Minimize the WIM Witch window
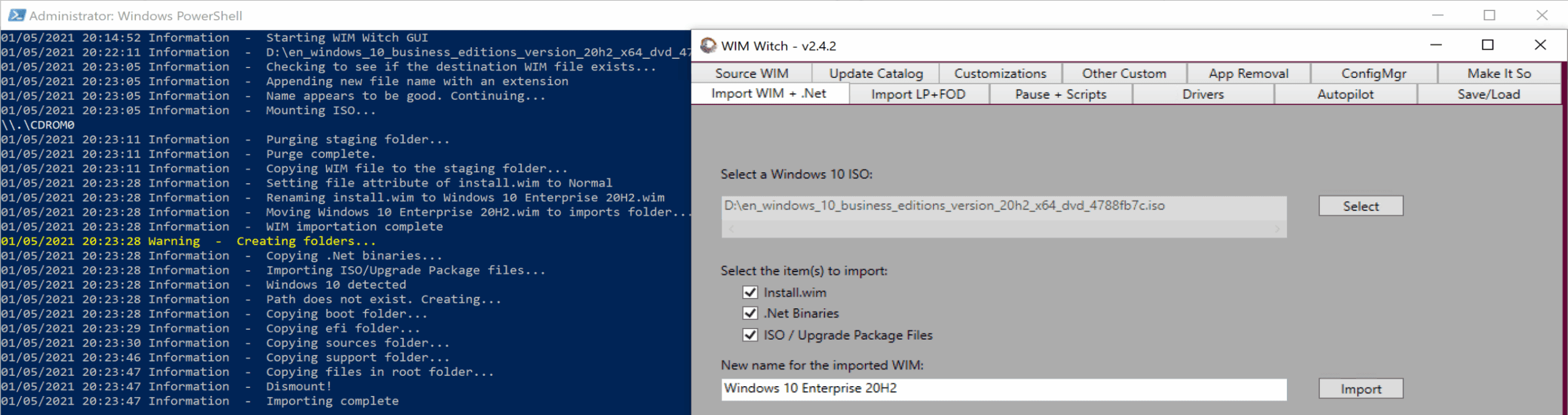This screenshot has width=1568, height=415. tap(1436, 45)
